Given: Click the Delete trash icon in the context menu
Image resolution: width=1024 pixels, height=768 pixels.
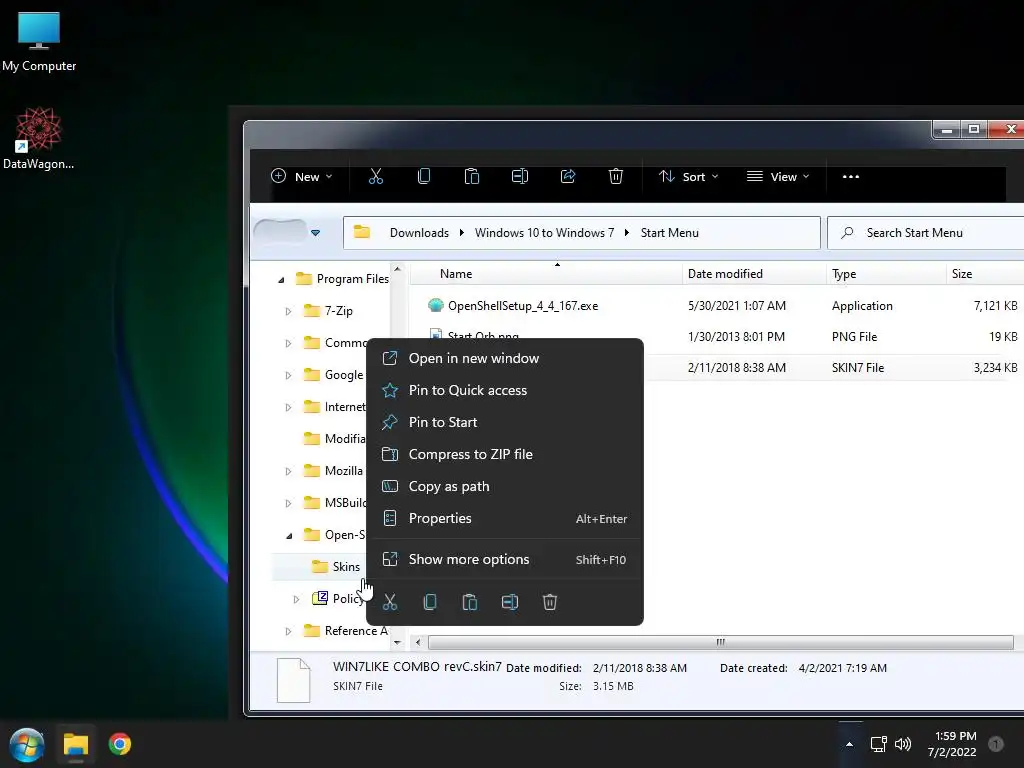Looking at the screenshot, I should click(x=550, y=602).
